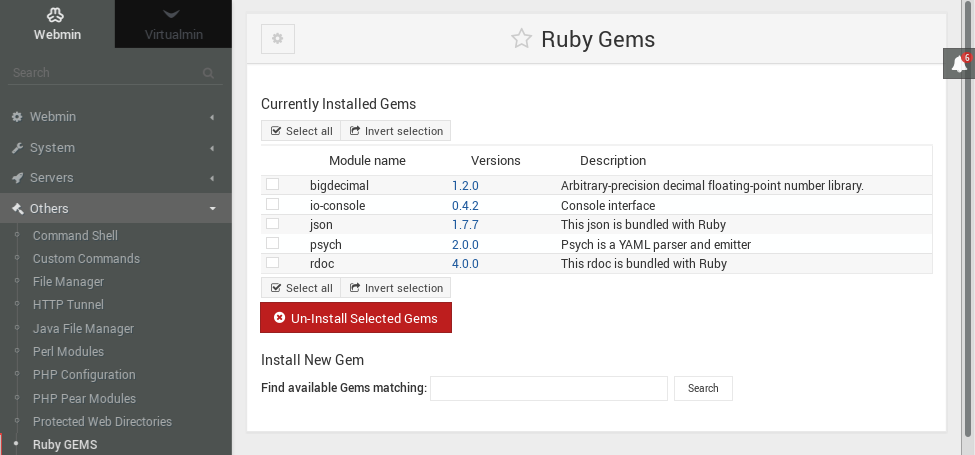
Task: Click the psych module name
Action: coord(326,245)
